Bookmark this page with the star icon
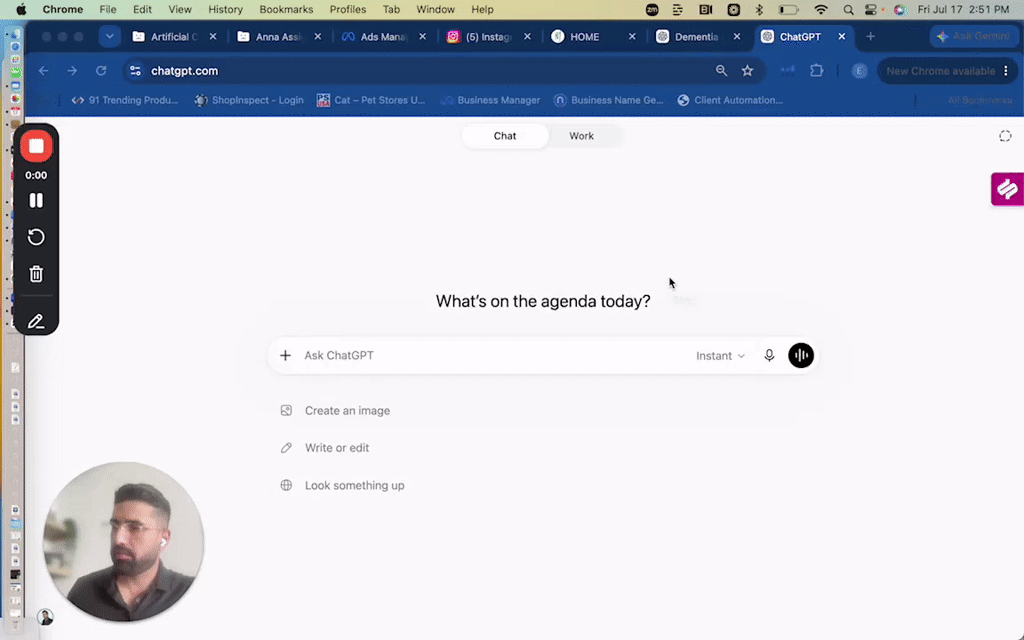The image size is (1024, 640). pyautogui.click(x=748, y=71)
